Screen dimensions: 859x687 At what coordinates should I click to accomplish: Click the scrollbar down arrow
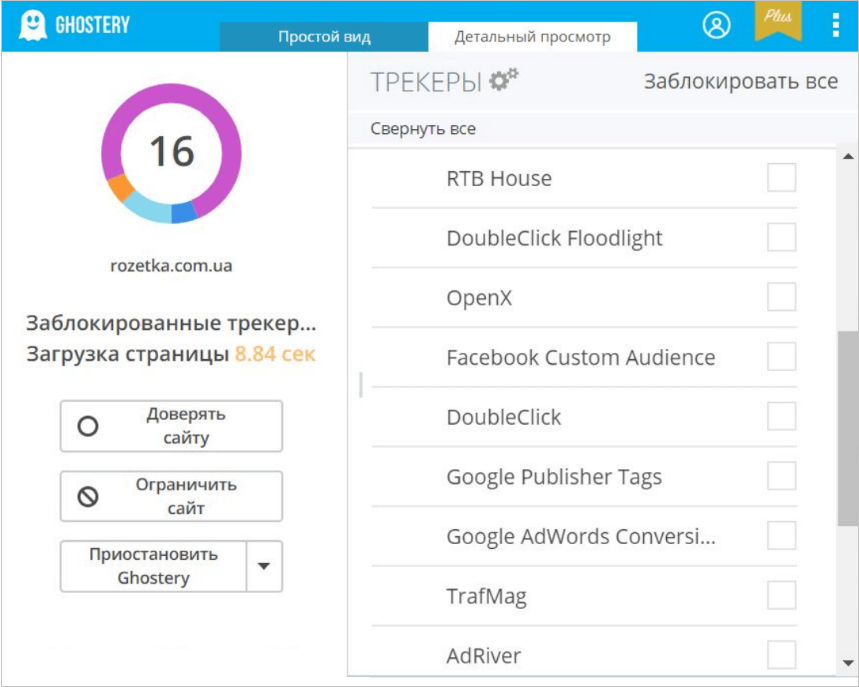tap(848, 663)
